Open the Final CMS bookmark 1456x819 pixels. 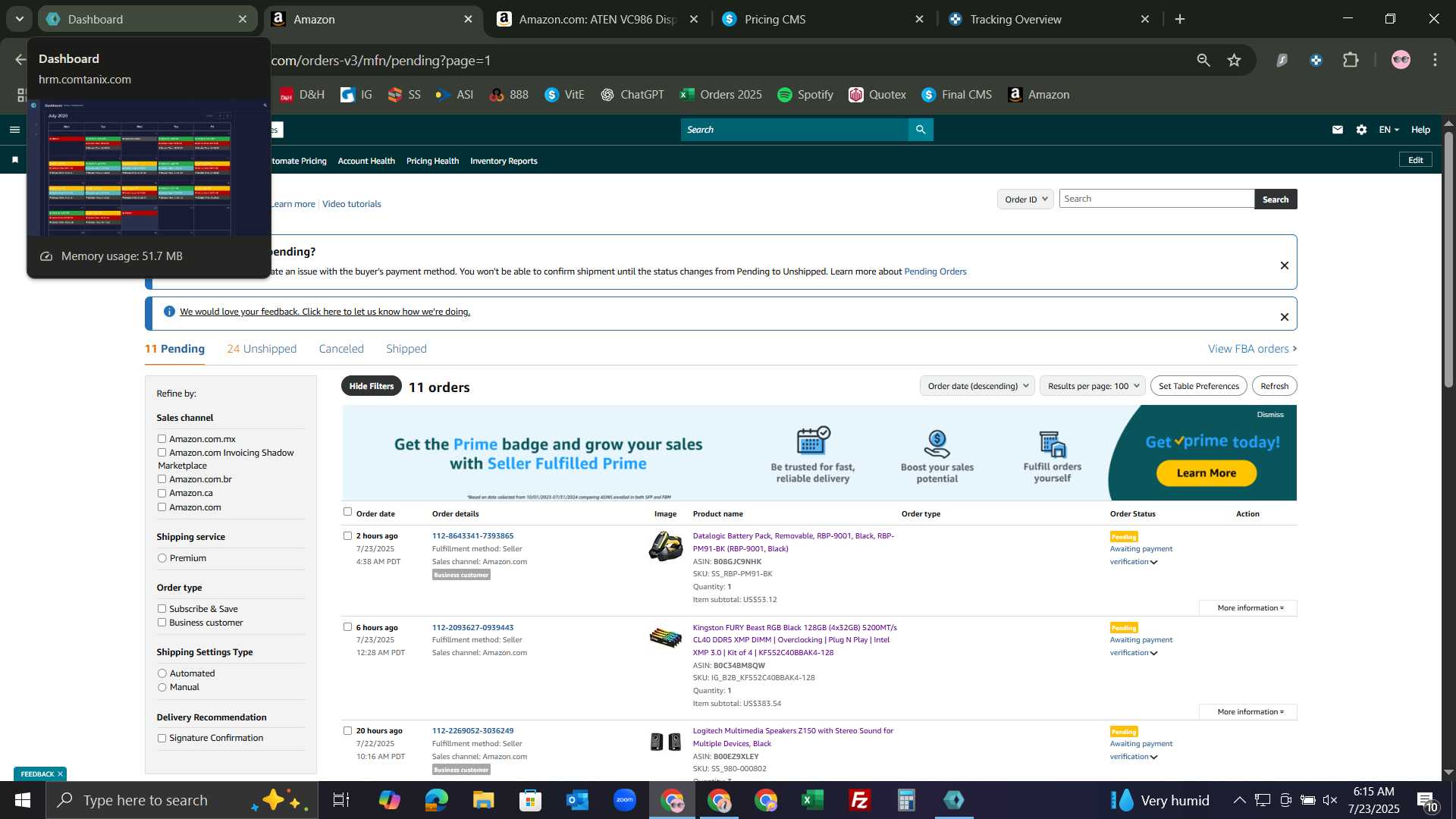point(957,95)
